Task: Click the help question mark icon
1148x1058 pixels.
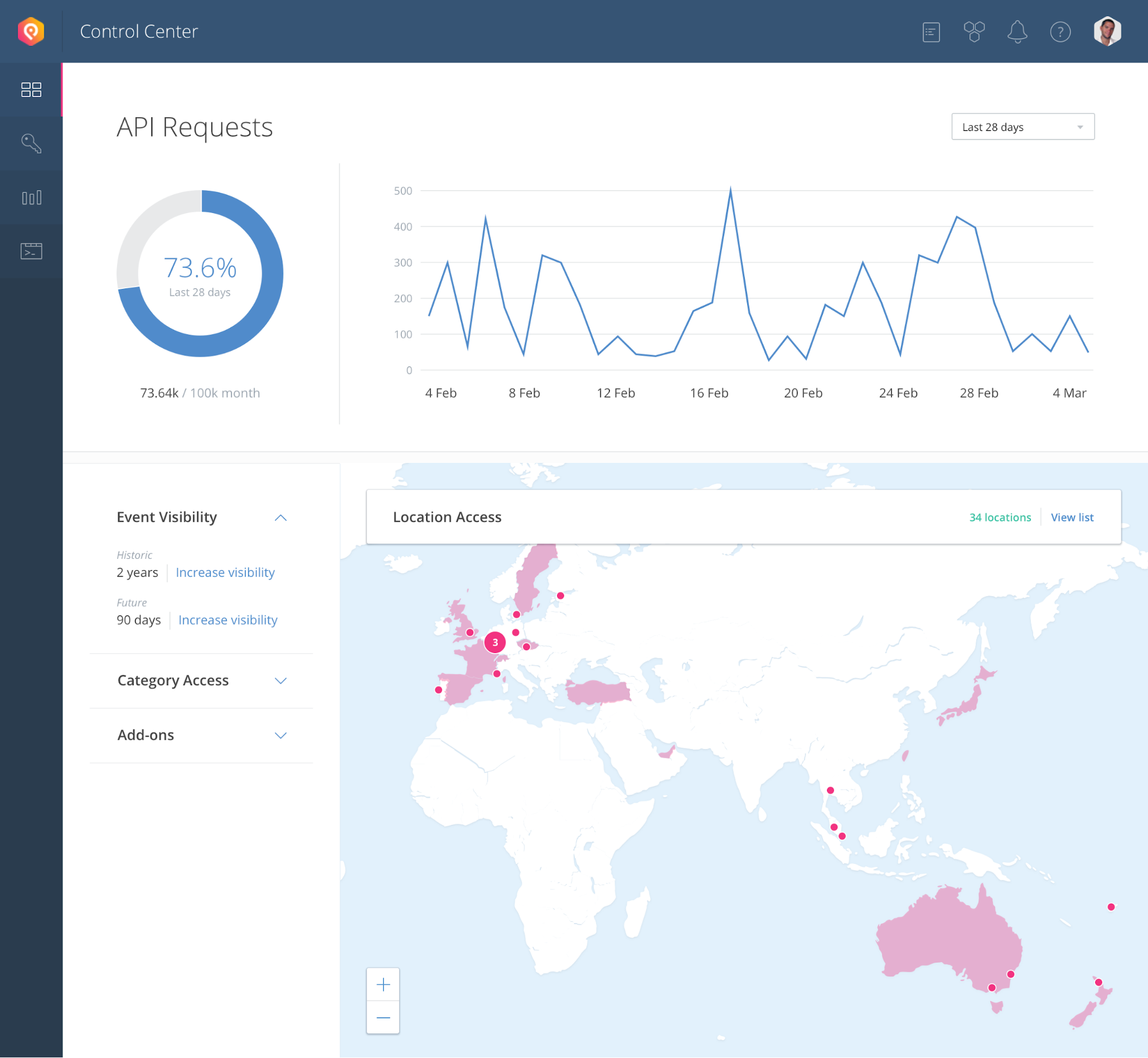Action: click(1060, 32)
